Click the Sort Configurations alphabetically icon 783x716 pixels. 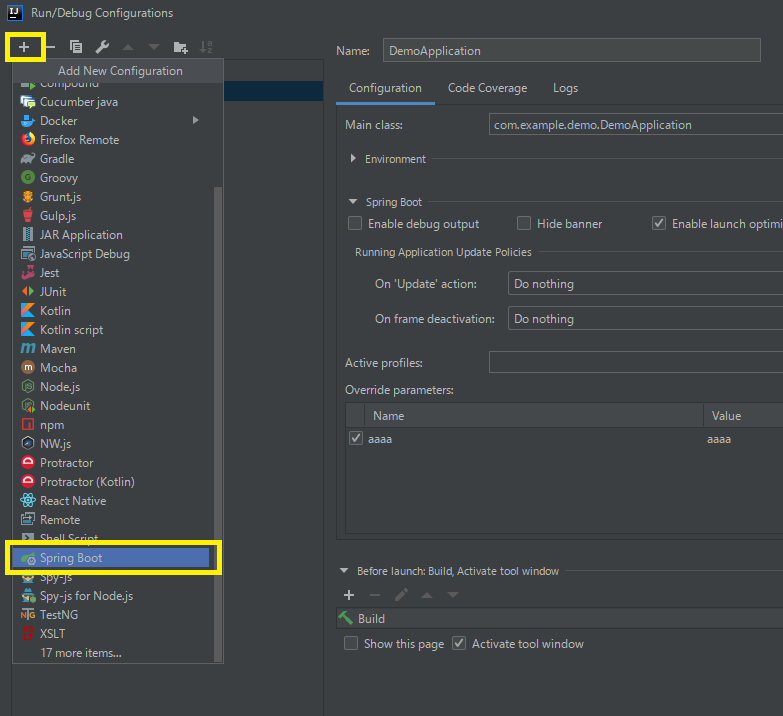pyautogui.click(x=206, y=47)
